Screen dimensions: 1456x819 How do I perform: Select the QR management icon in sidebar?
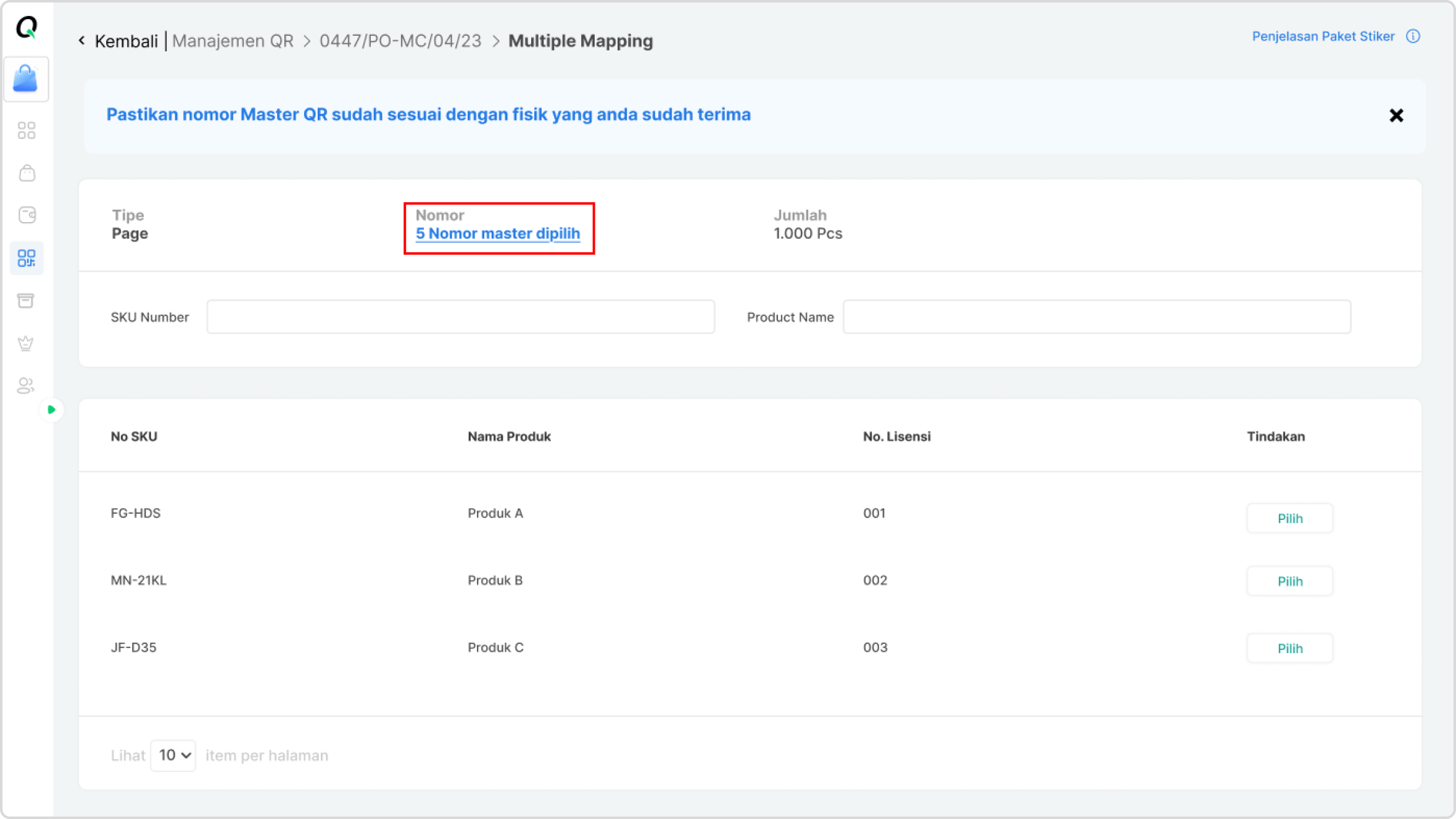27,258
